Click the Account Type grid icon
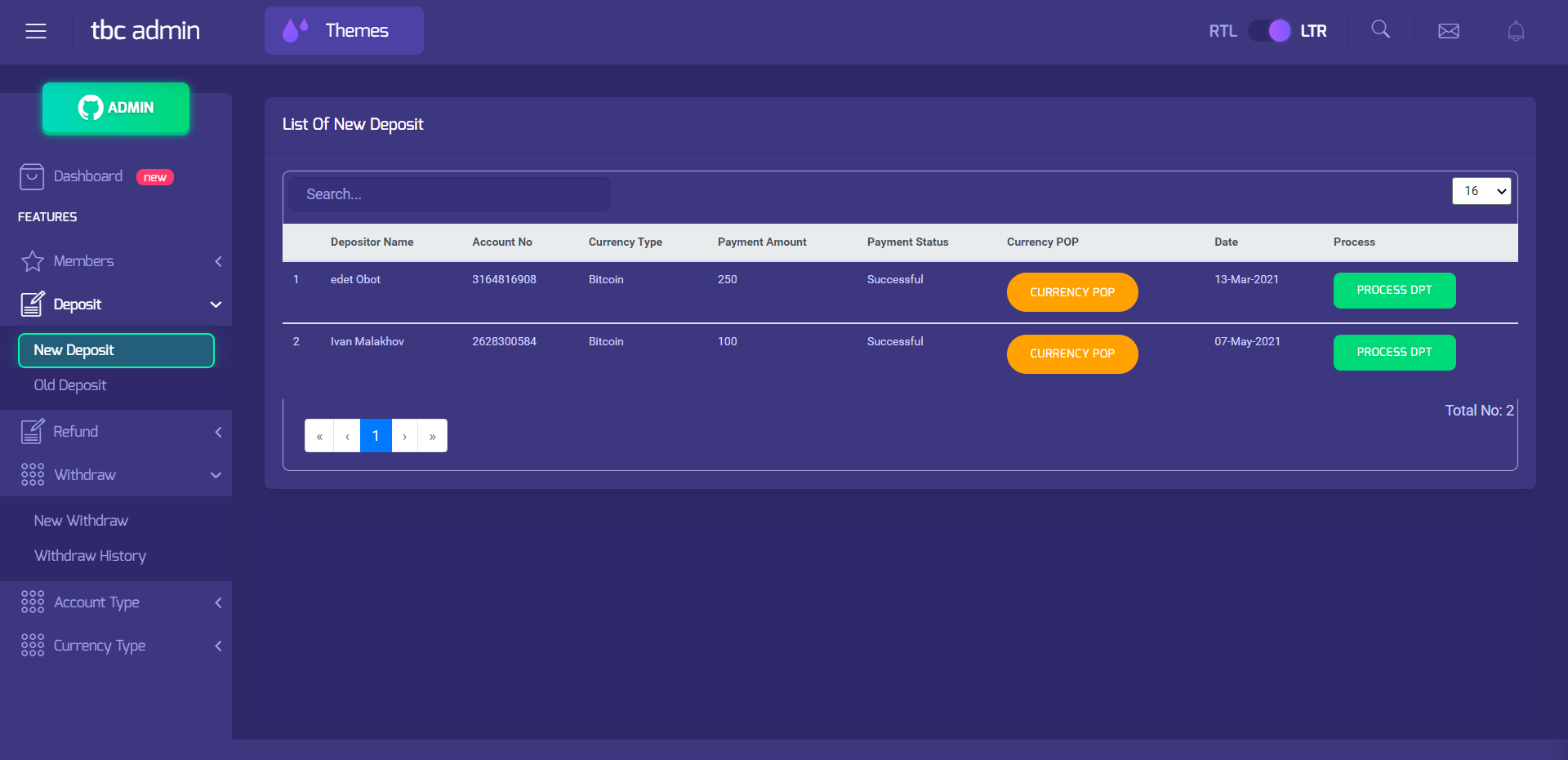Viewport: 1568px width, 760px height. click(32, 602)
